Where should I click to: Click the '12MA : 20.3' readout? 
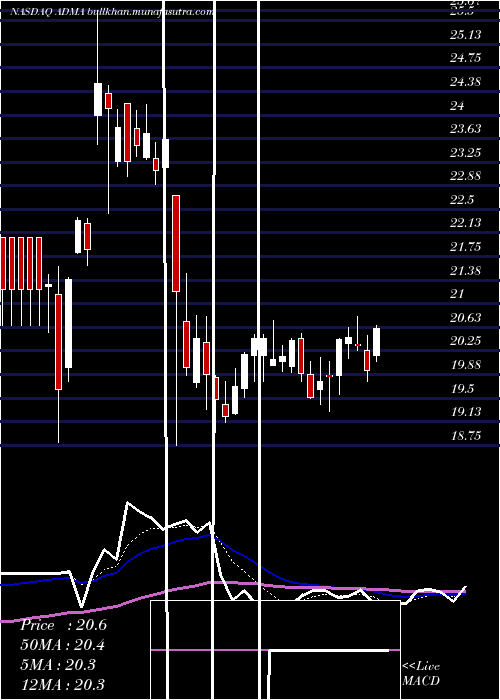[x=63, y=684]
